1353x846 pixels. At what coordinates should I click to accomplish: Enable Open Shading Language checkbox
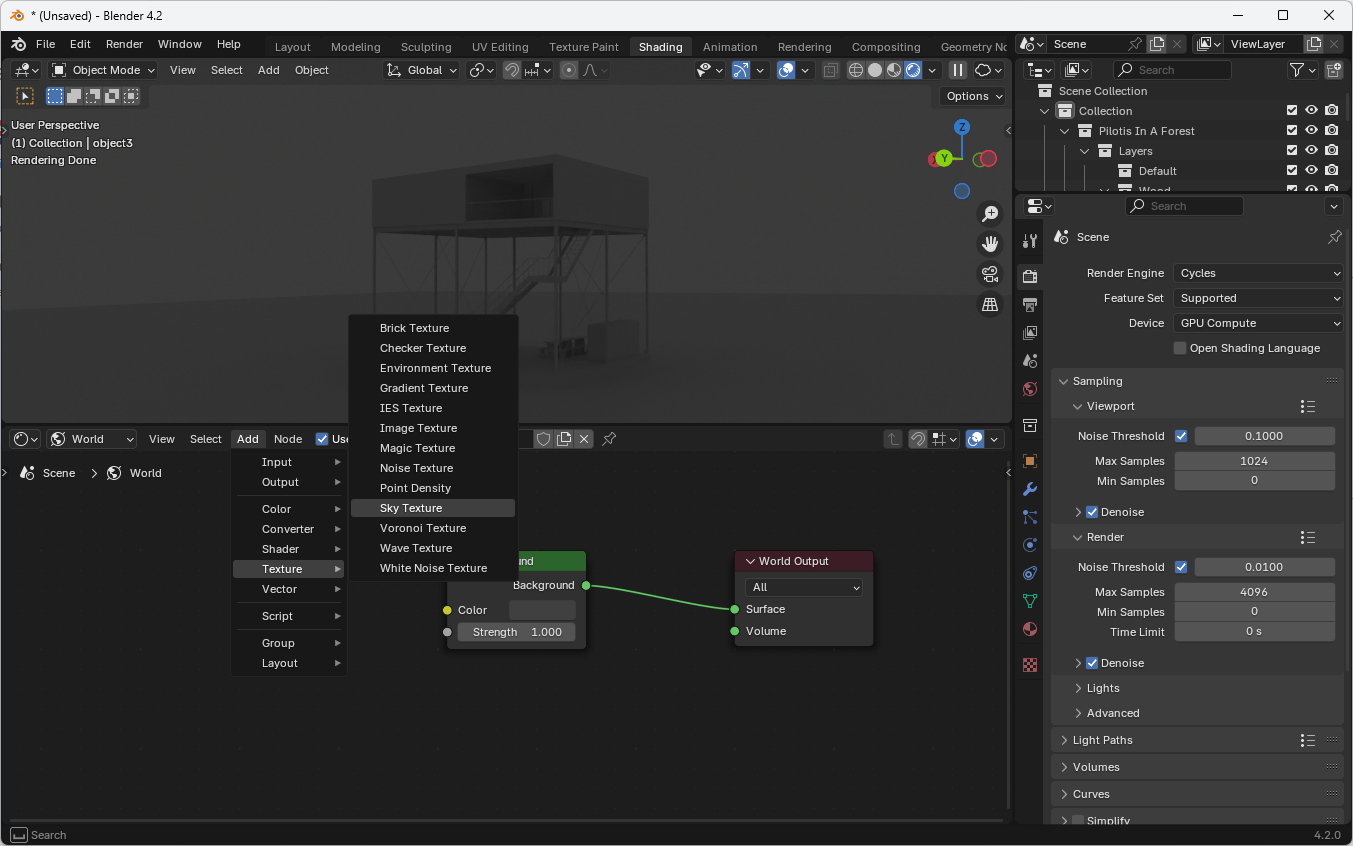(1180, 348)
